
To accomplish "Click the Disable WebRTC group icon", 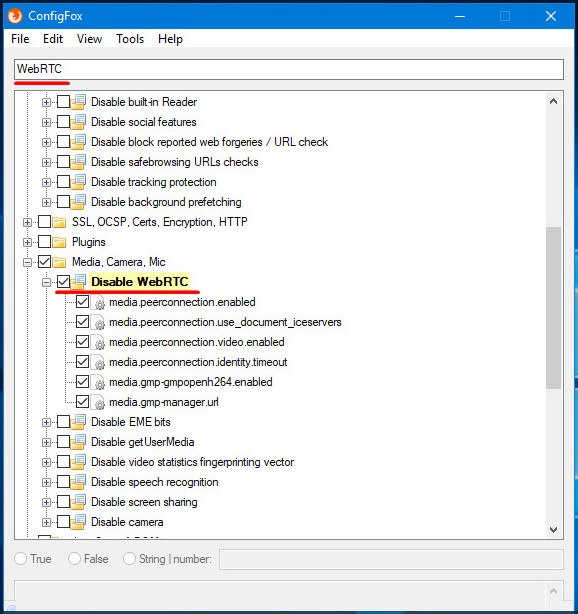I will tap(78, 282).
